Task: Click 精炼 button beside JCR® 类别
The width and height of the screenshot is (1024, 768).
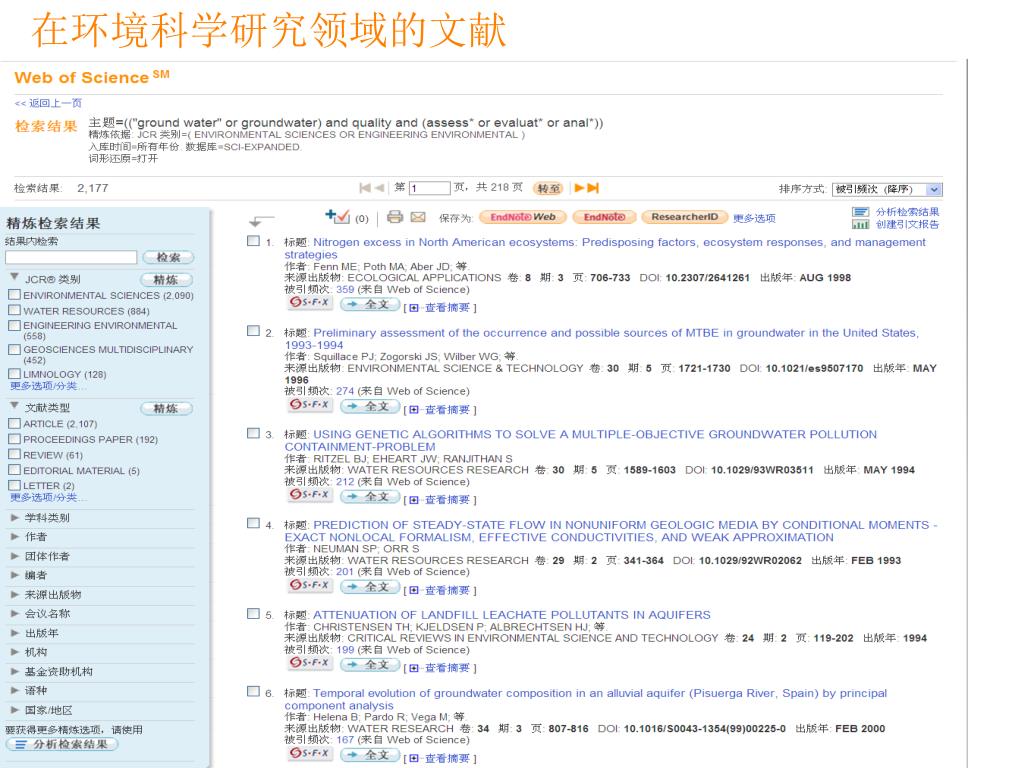Action: pos(166,280)
